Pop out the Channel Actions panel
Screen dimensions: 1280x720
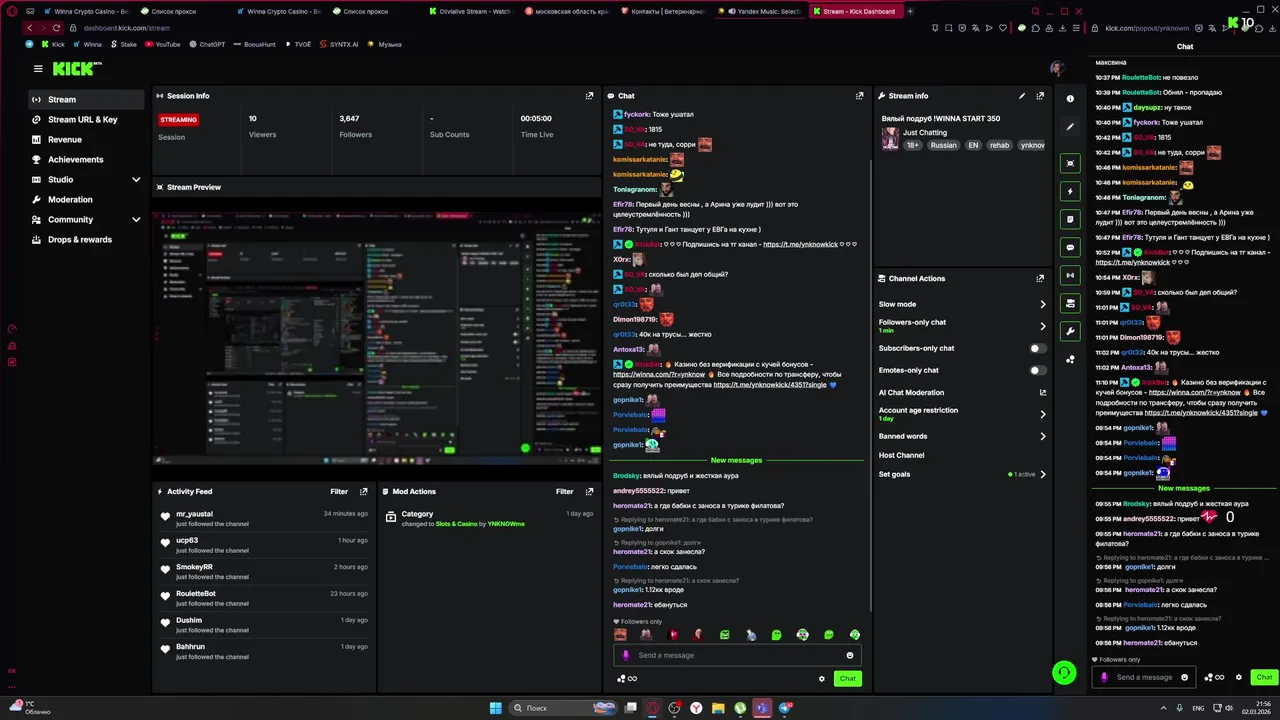coord(1040,279)
